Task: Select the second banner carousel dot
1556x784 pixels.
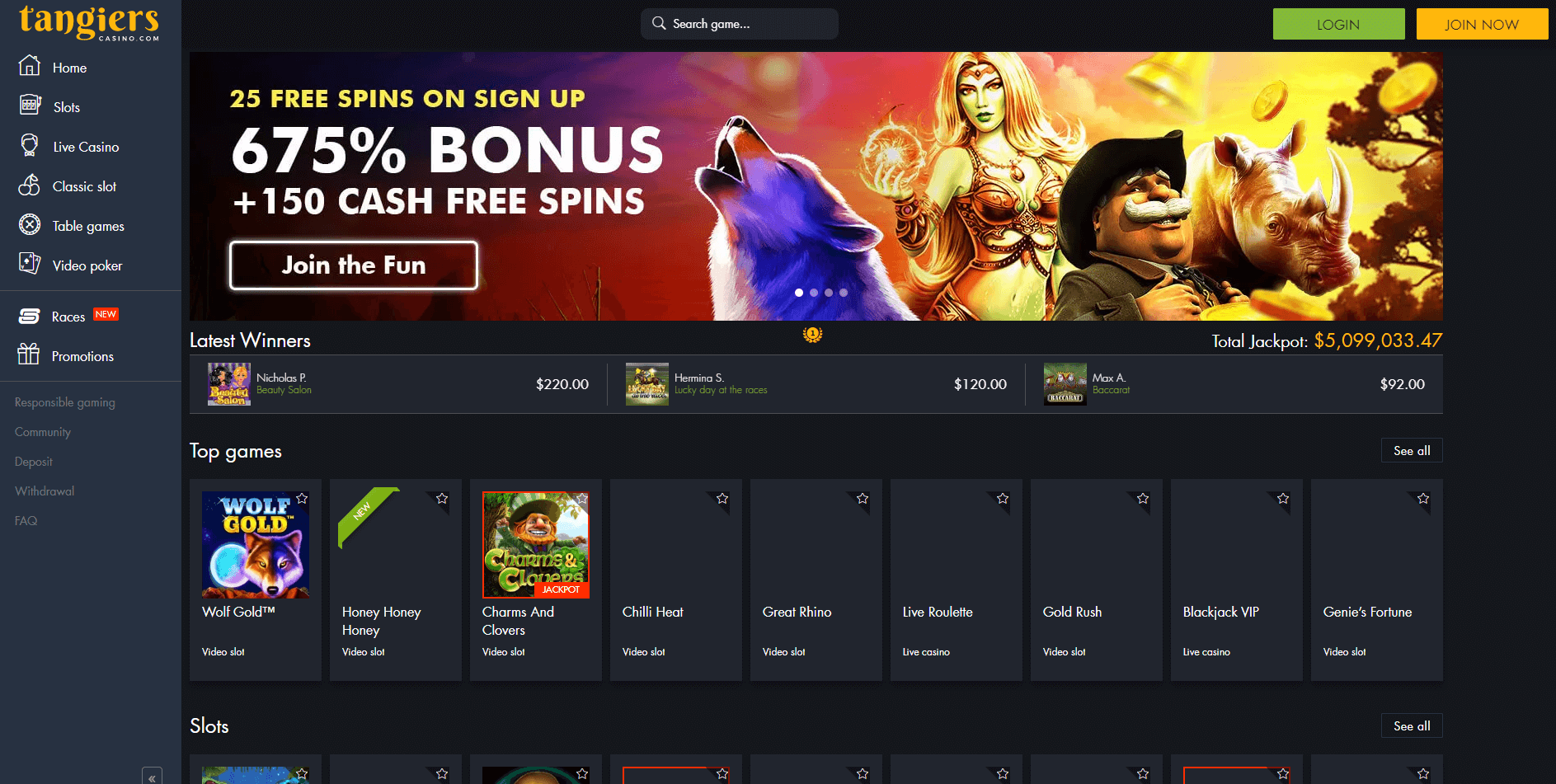Action: 814,293
